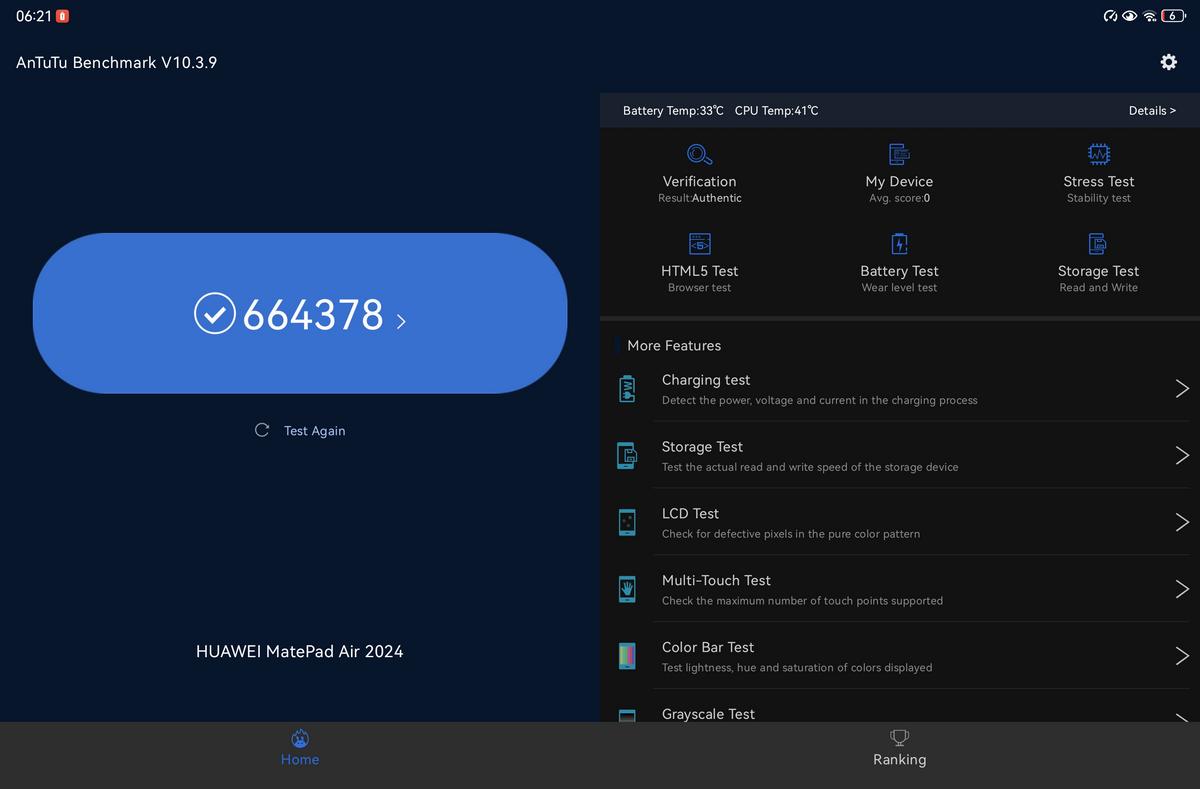1200x789 pixels.
Task: Select Color Bar Test title
Action: coord(708,647)
